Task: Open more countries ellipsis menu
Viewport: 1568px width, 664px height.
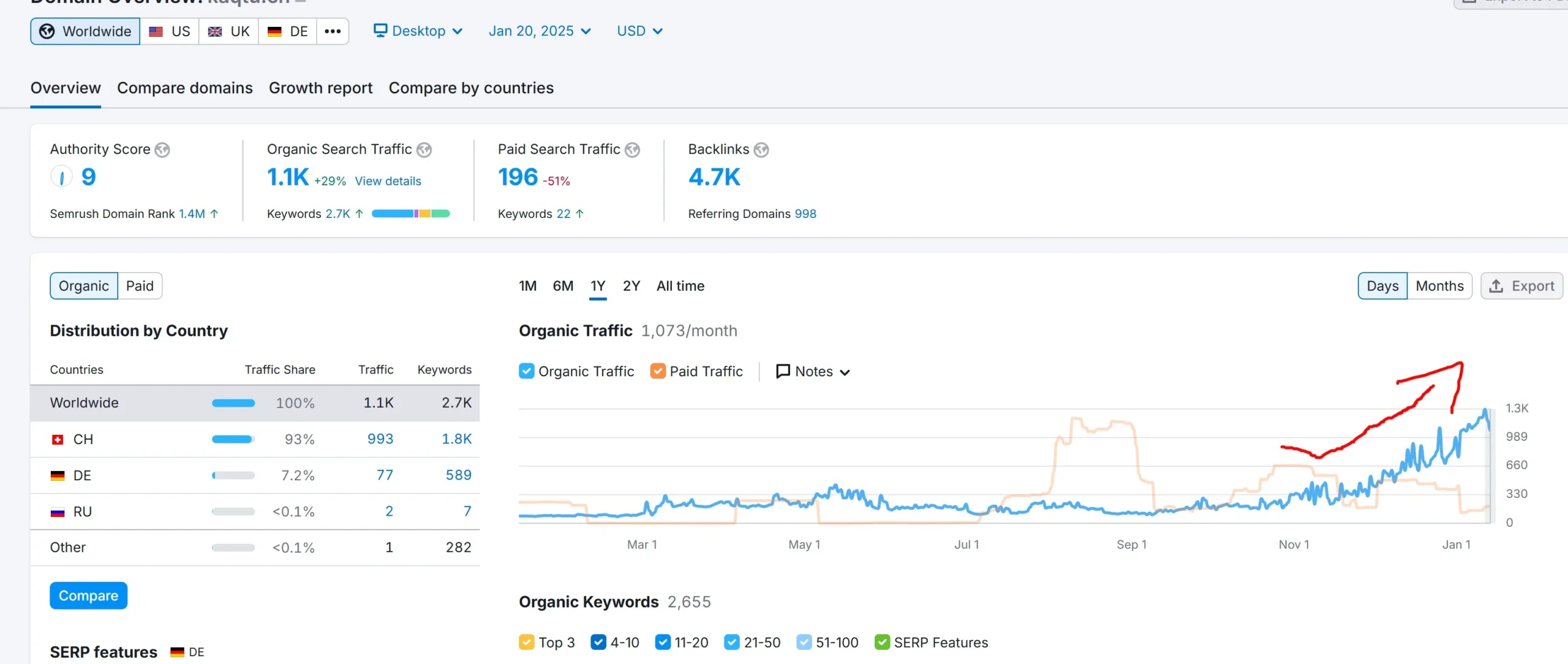Action: 333,31
